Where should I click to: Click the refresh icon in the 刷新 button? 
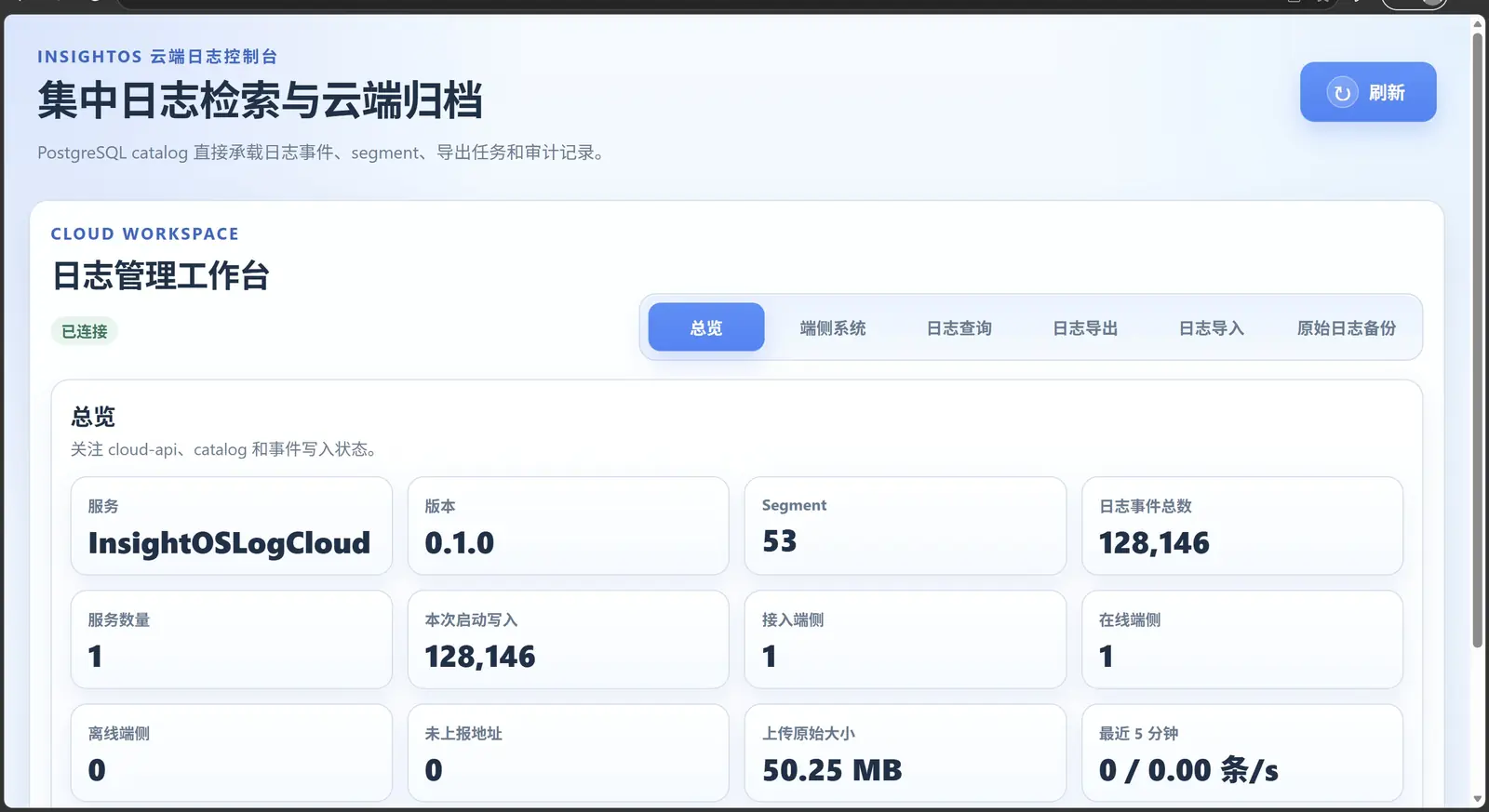pos(1342,92)
